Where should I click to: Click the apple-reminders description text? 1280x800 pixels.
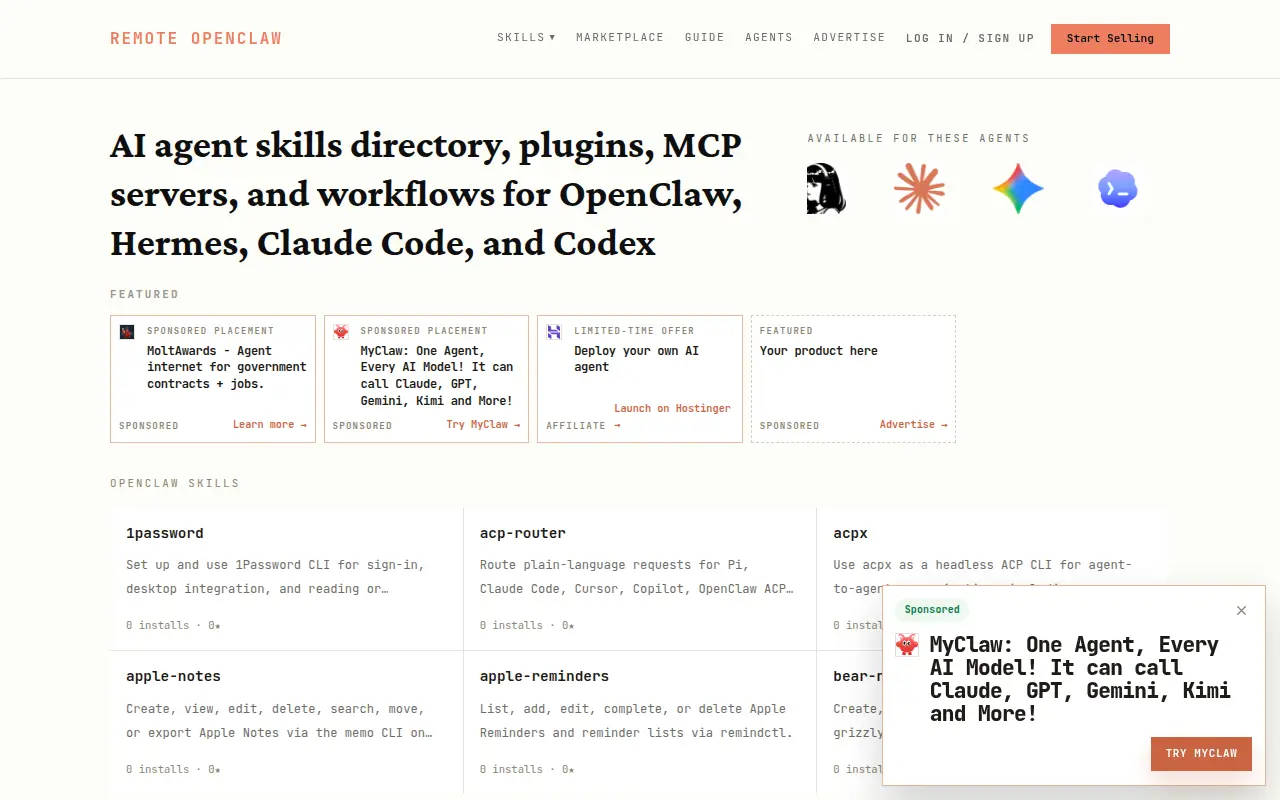(636, 721)
